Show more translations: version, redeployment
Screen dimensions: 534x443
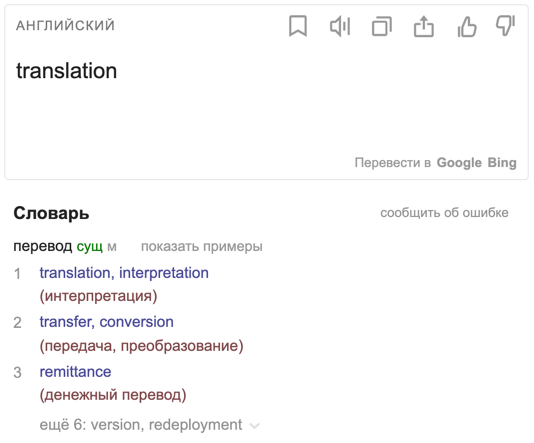tap(141, 425)
